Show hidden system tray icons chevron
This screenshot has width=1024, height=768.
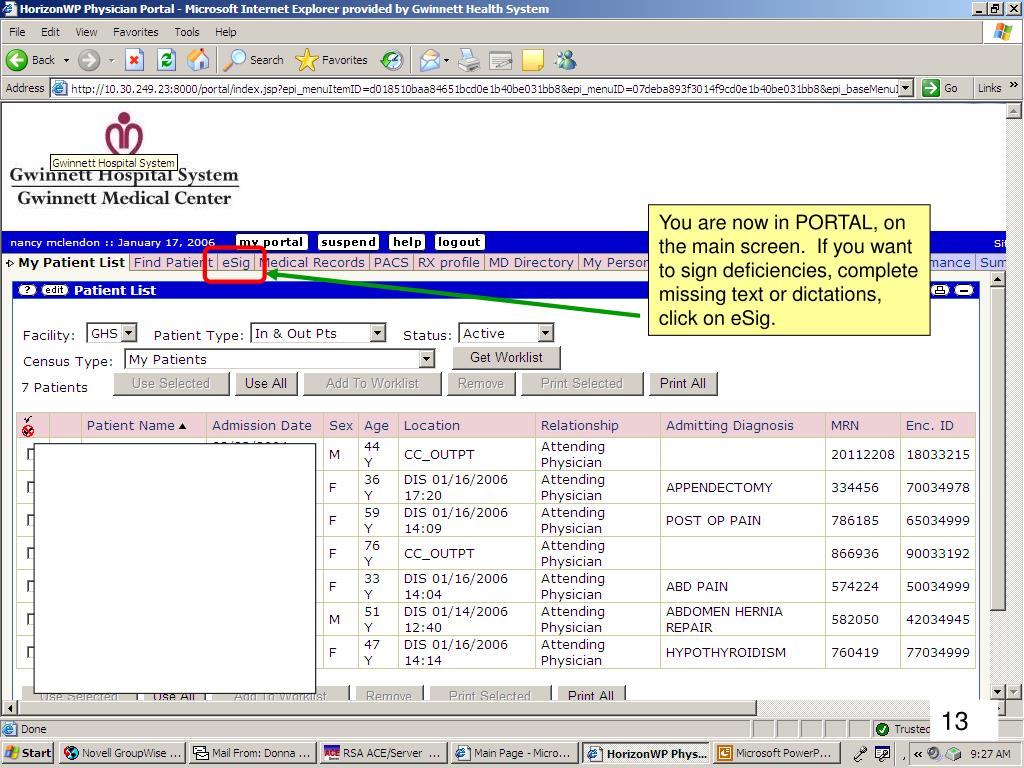(x=918, y=754)
